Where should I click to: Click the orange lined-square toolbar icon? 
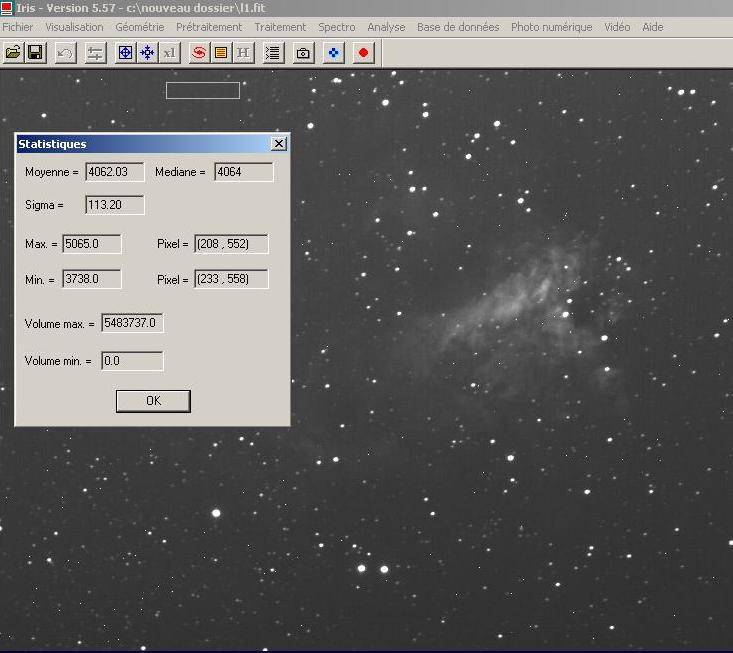(x=221, y=52)
